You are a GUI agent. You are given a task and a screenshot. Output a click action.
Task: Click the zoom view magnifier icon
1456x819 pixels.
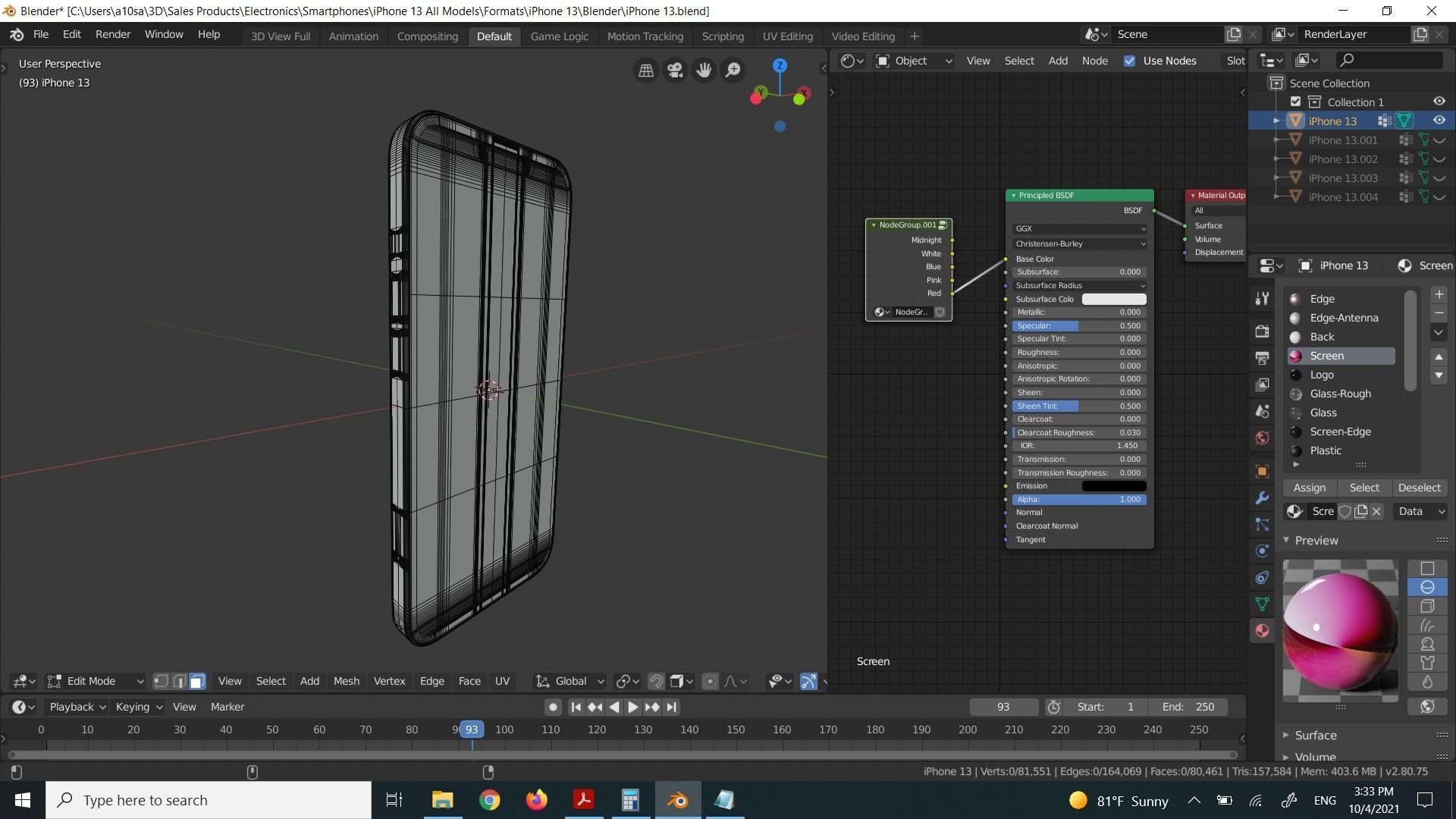coord(733,70)
